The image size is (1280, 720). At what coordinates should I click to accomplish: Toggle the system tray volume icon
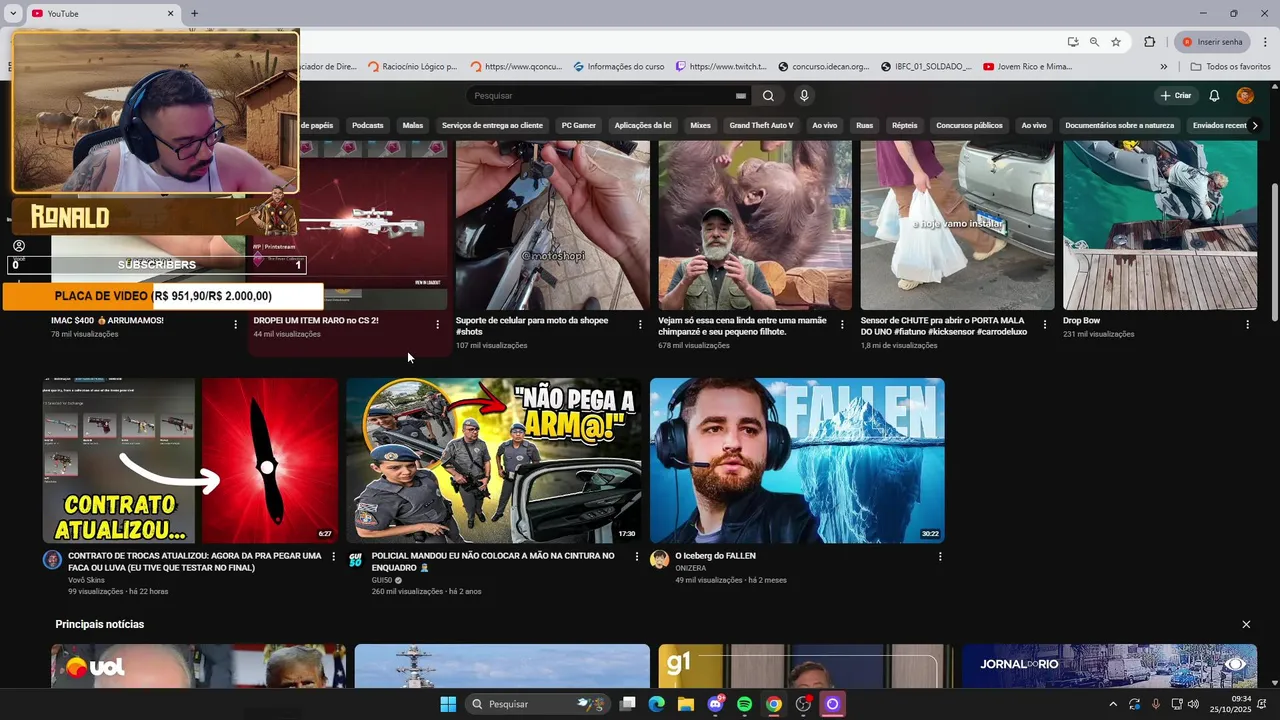[x=1193, y=704]
